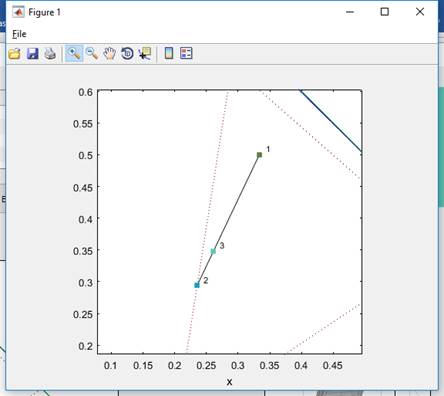Close the Figure 1 window
This screenshot has width=444, height=396.
click(420, 12)
